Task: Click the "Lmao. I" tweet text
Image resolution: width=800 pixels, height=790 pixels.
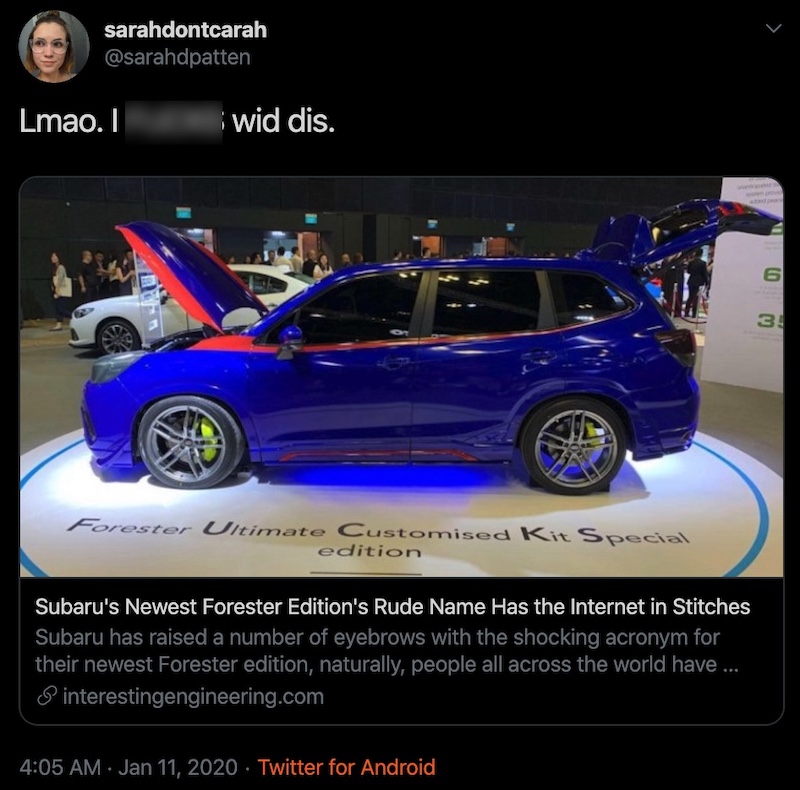Action: coord(69,121)
